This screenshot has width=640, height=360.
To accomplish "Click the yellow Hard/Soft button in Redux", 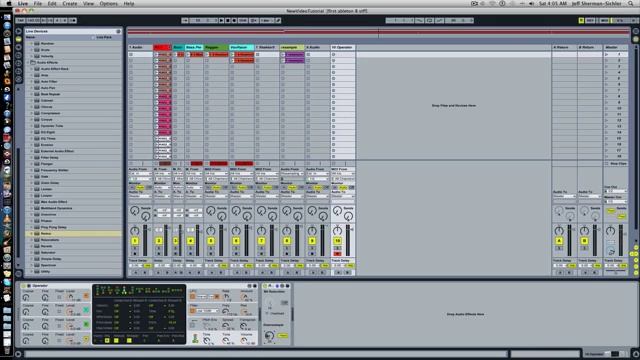I will [282, 336].
